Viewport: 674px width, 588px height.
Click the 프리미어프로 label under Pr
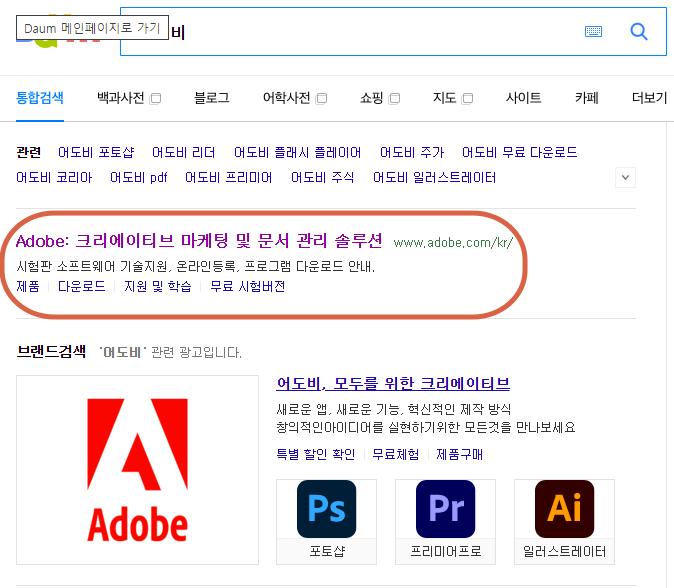[x=446, y=551]
